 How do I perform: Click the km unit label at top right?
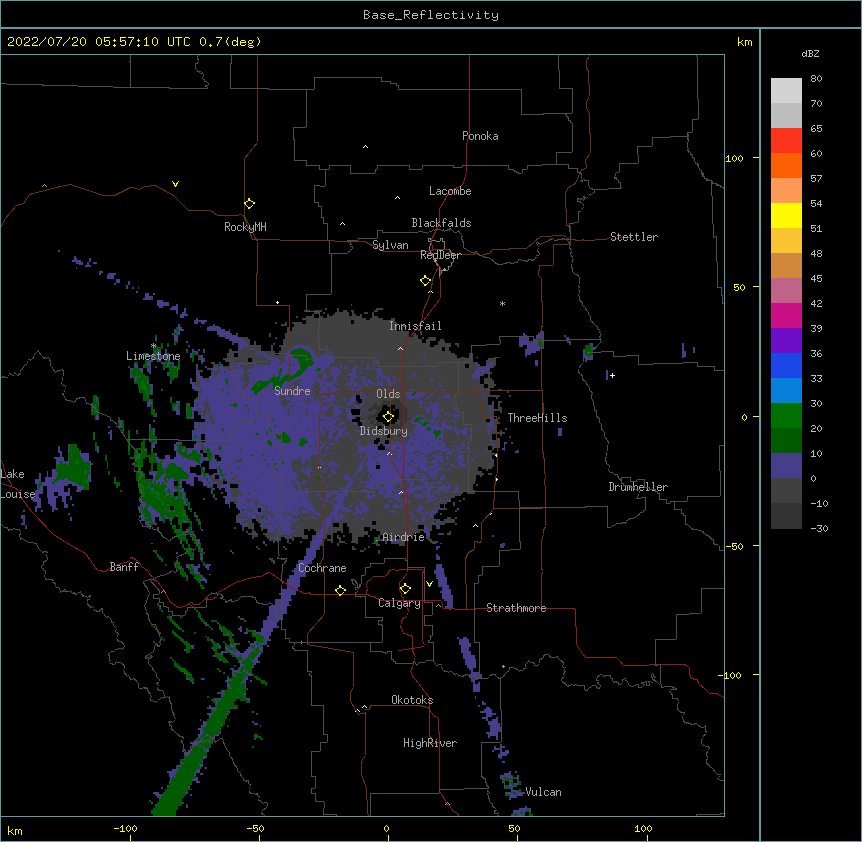[x=744, y=42]
